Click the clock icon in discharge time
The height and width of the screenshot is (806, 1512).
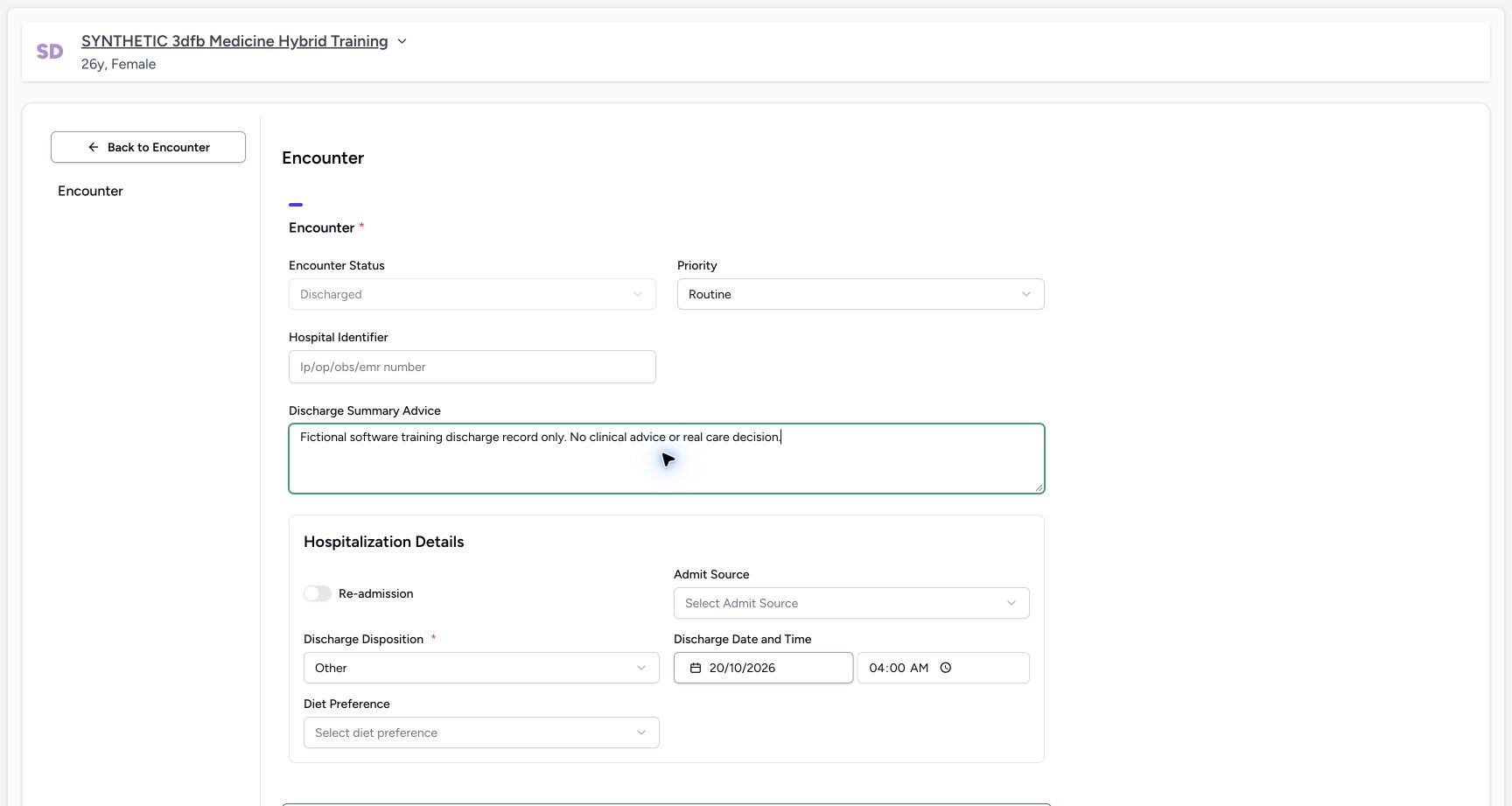(x=945, y=668)
